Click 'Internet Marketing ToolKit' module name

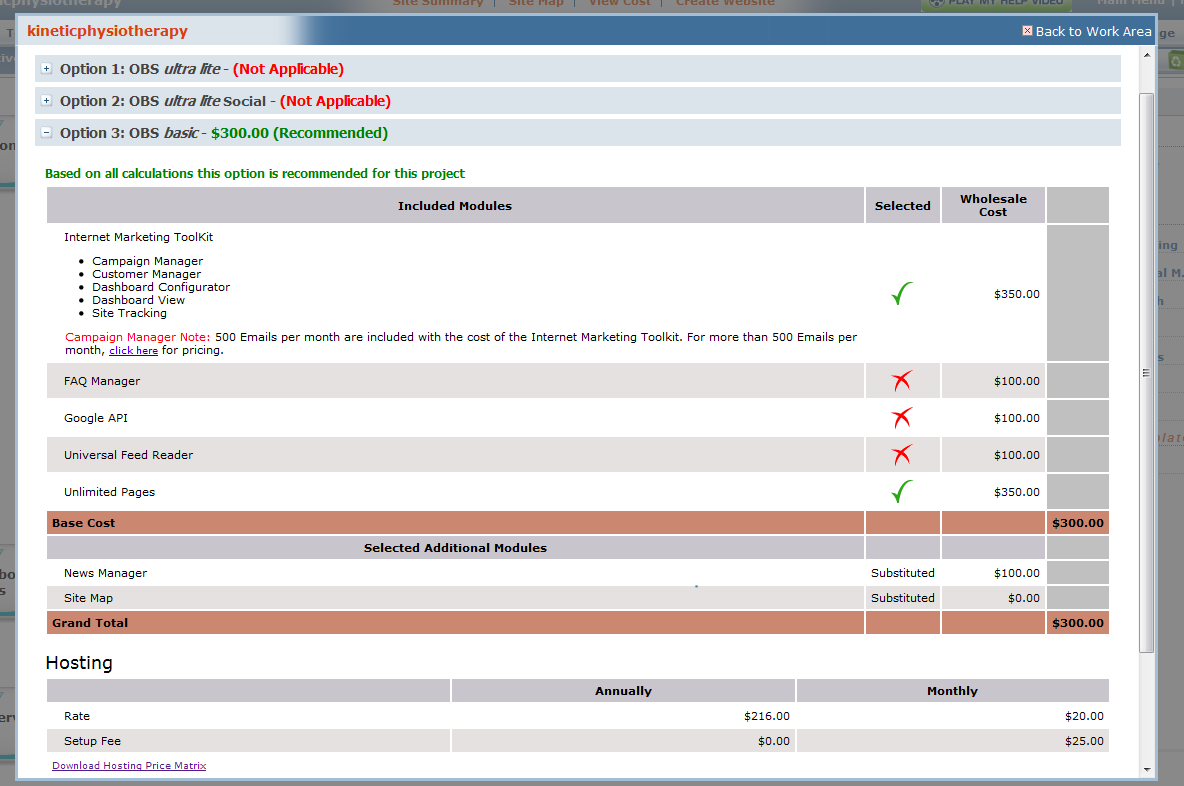click(x=138, y=237)
